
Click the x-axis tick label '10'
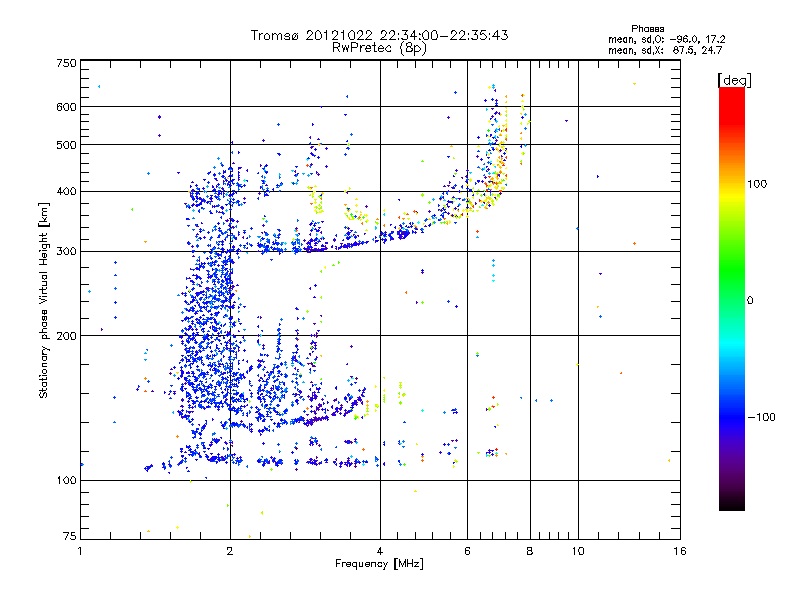pos(578,551)
